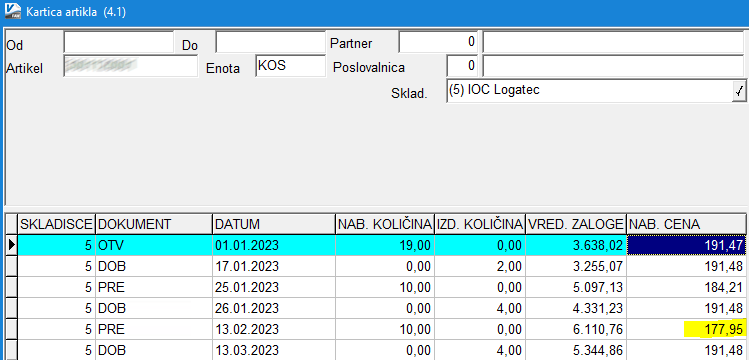Click the NAB. CENA column header
The image size is (749, 360).
point(686,224)
